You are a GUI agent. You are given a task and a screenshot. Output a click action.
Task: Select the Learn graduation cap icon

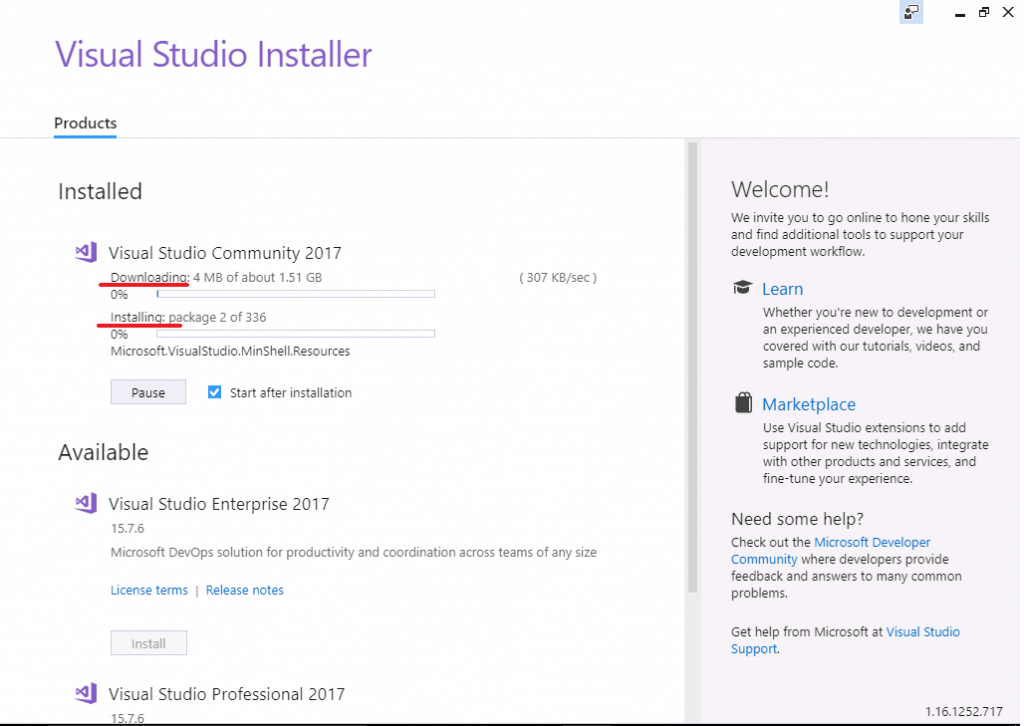(x=742, y=286)
